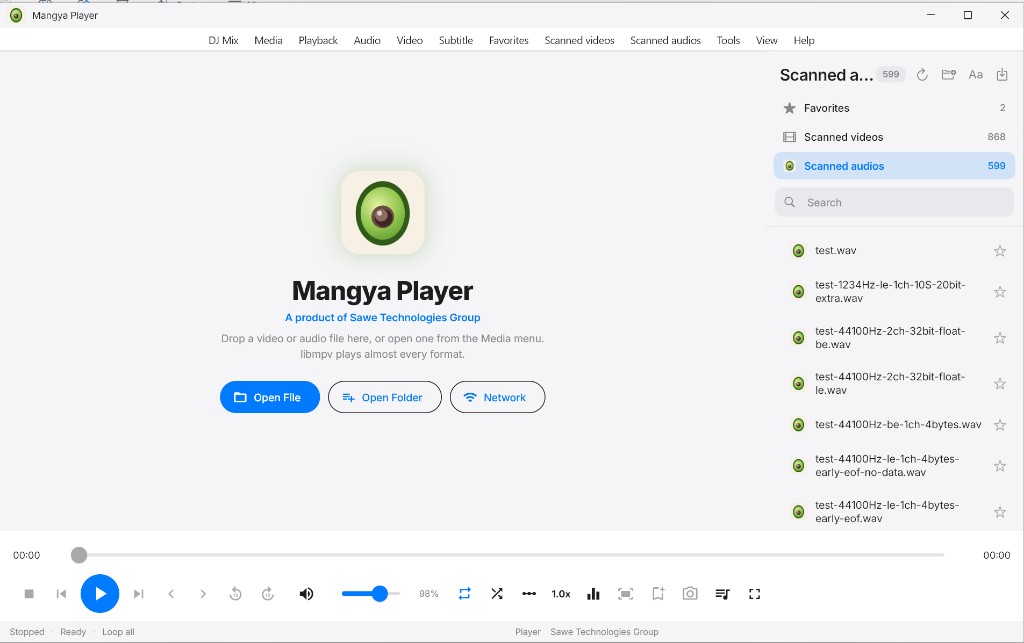The height and width of the screenshot is (643, 1024).
Task: Toggle the playlist panel icon
Action: pyautogui.click(x=722, y=593)
